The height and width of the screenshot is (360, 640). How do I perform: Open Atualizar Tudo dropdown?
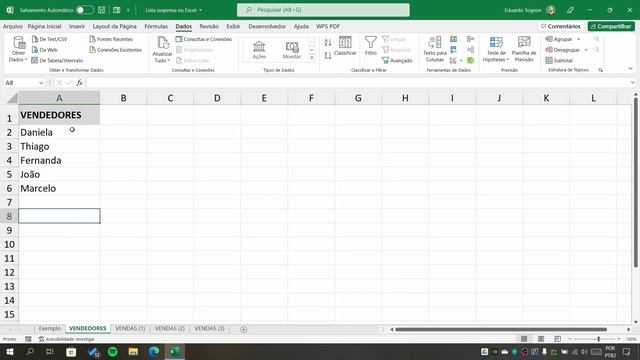(x=162, y=49)
